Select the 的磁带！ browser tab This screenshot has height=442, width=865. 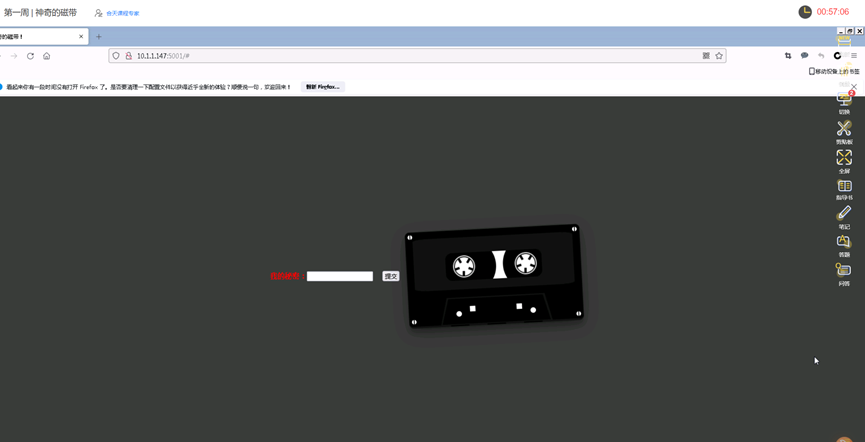click(43, 37)
